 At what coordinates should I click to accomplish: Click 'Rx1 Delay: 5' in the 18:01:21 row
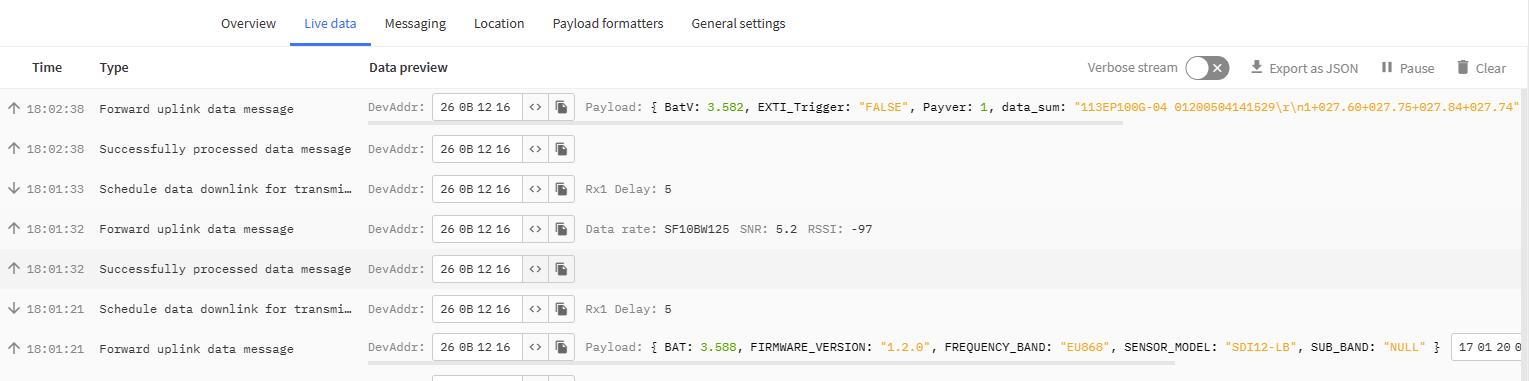coord(628,309)
